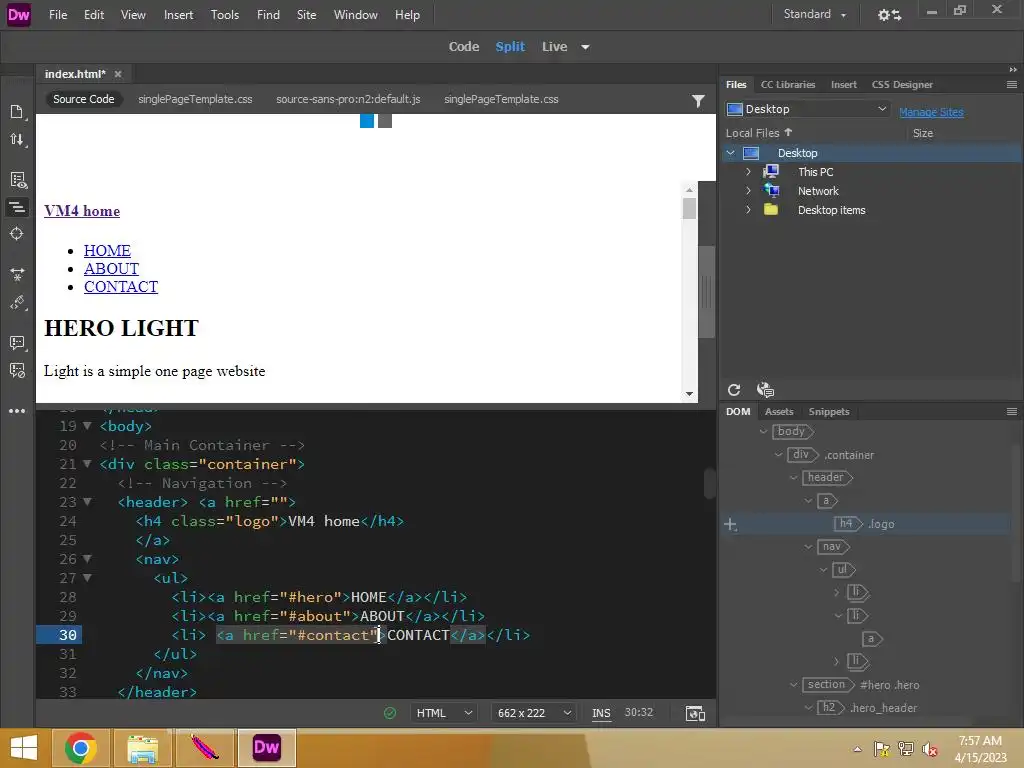Open the Insert menu
The image size is (1024, 768).
click(x=178, y=14)
